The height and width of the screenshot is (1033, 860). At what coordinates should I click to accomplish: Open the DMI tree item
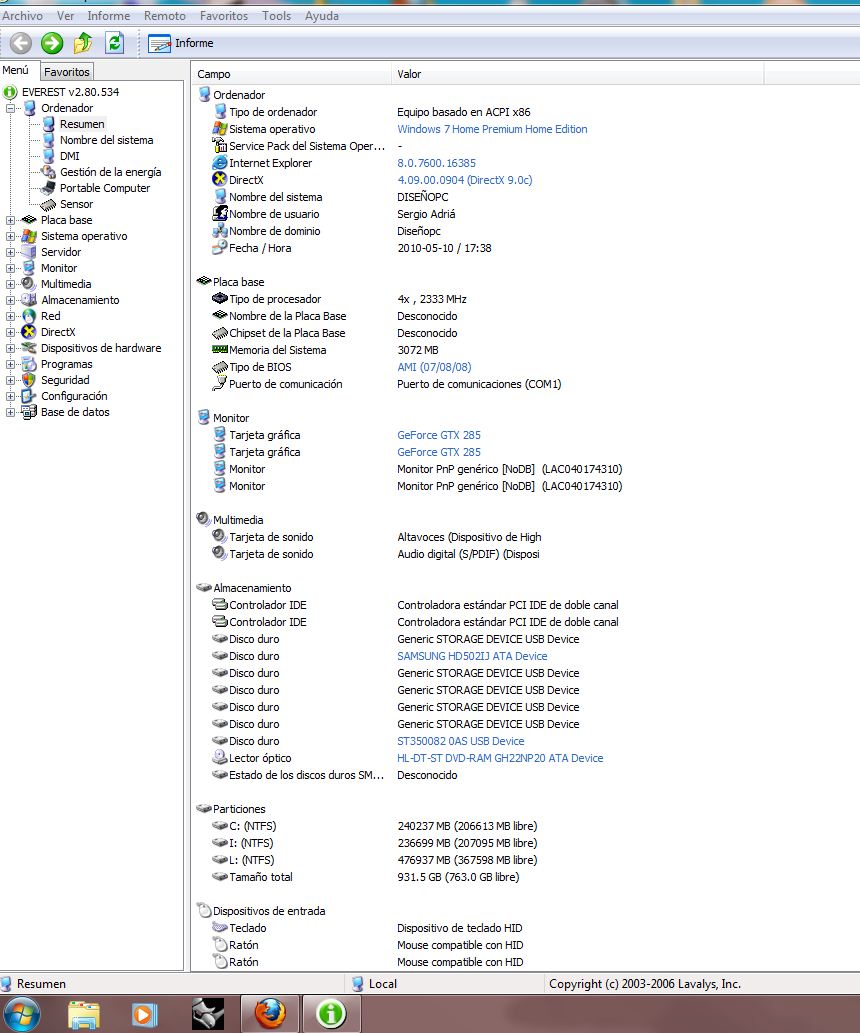tap(69, 156)
